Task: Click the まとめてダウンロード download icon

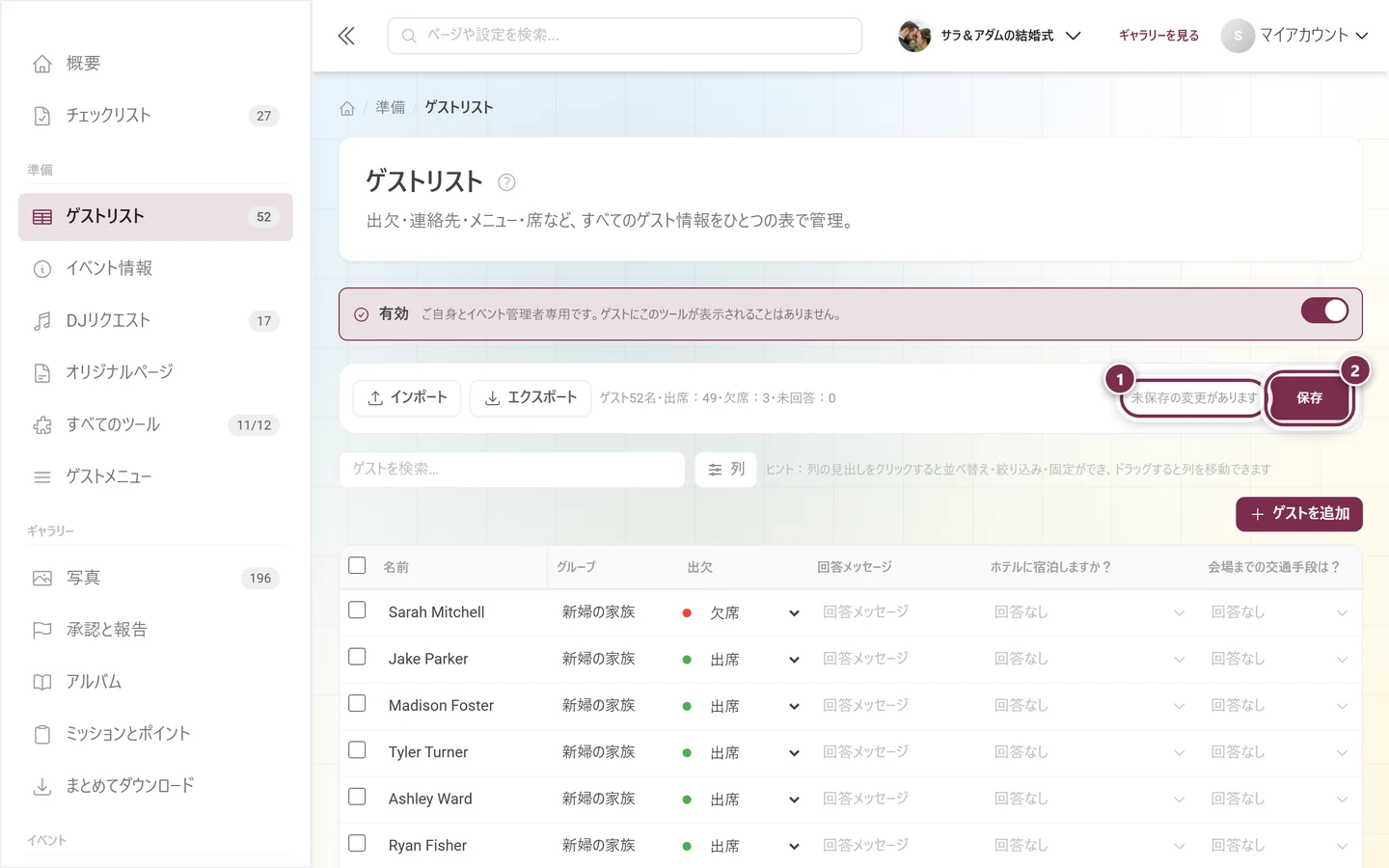Action: tap(42, 787)
